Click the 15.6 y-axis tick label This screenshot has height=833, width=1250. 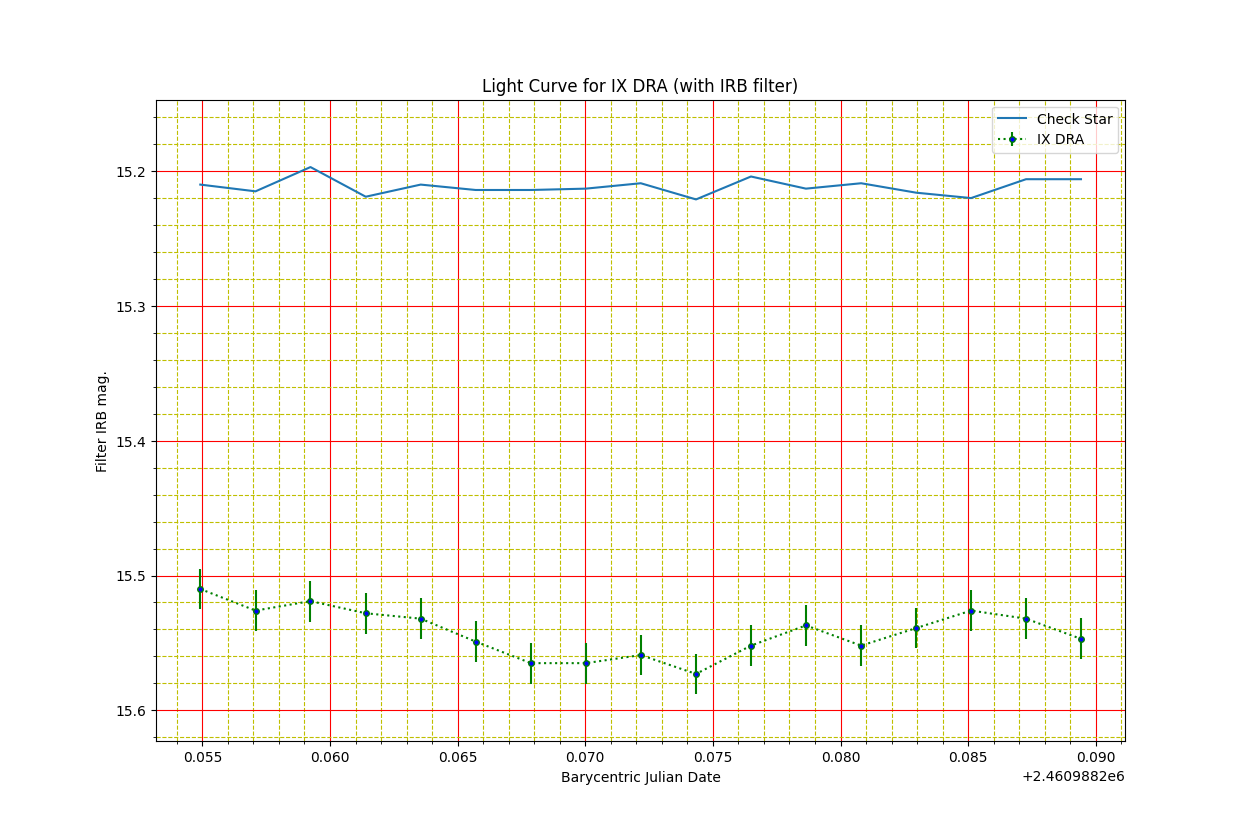[131, 711]
